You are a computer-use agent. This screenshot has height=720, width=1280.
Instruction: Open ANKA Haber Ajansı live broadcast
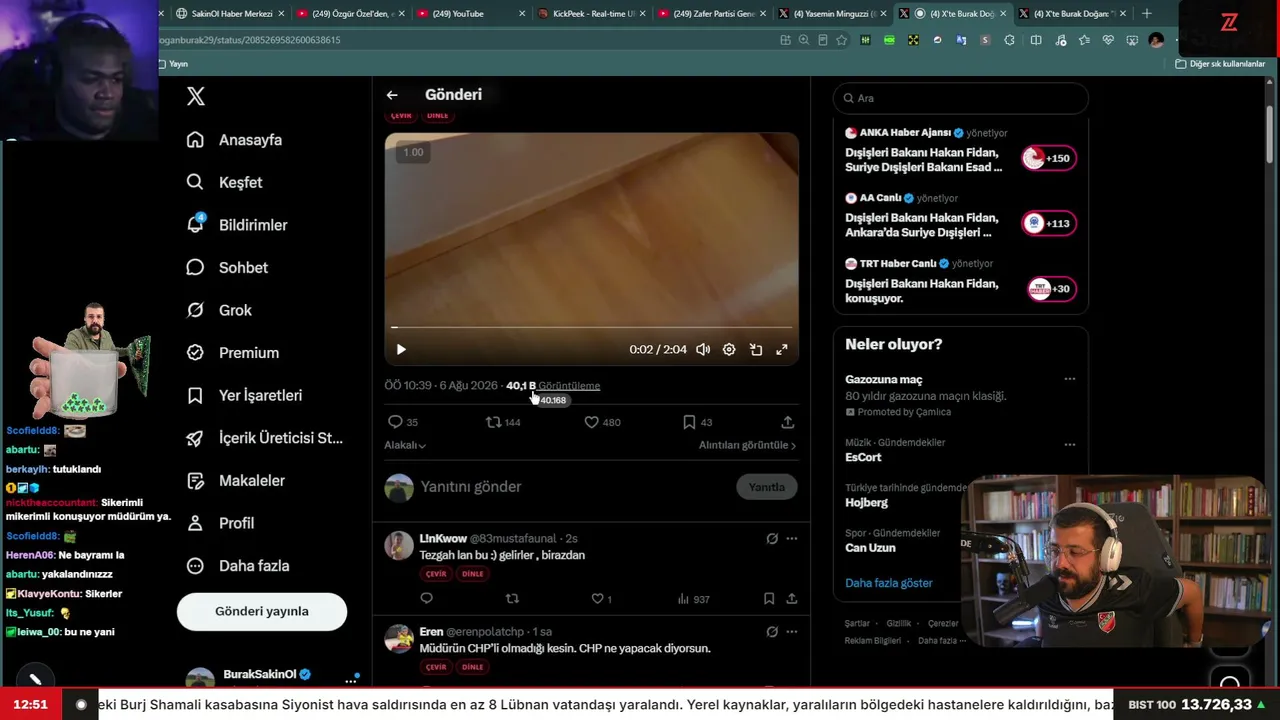pyautogui.click(x=960, y=150)
